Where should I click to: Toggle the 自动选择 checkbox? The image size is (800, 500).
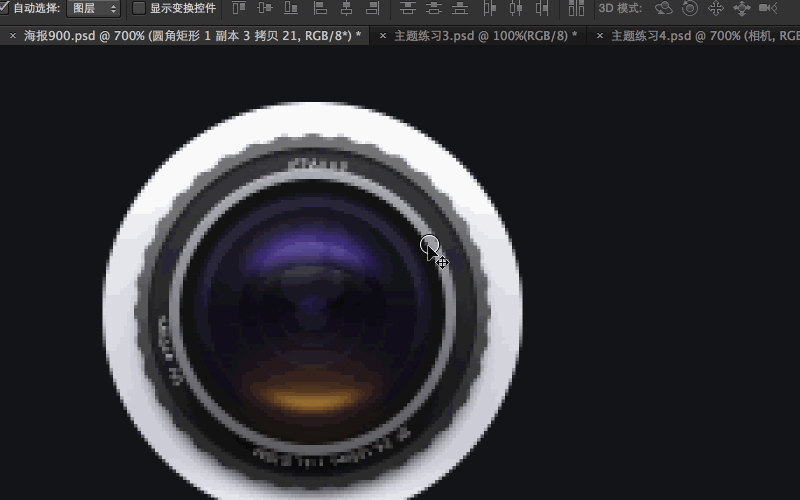[4, 8]
